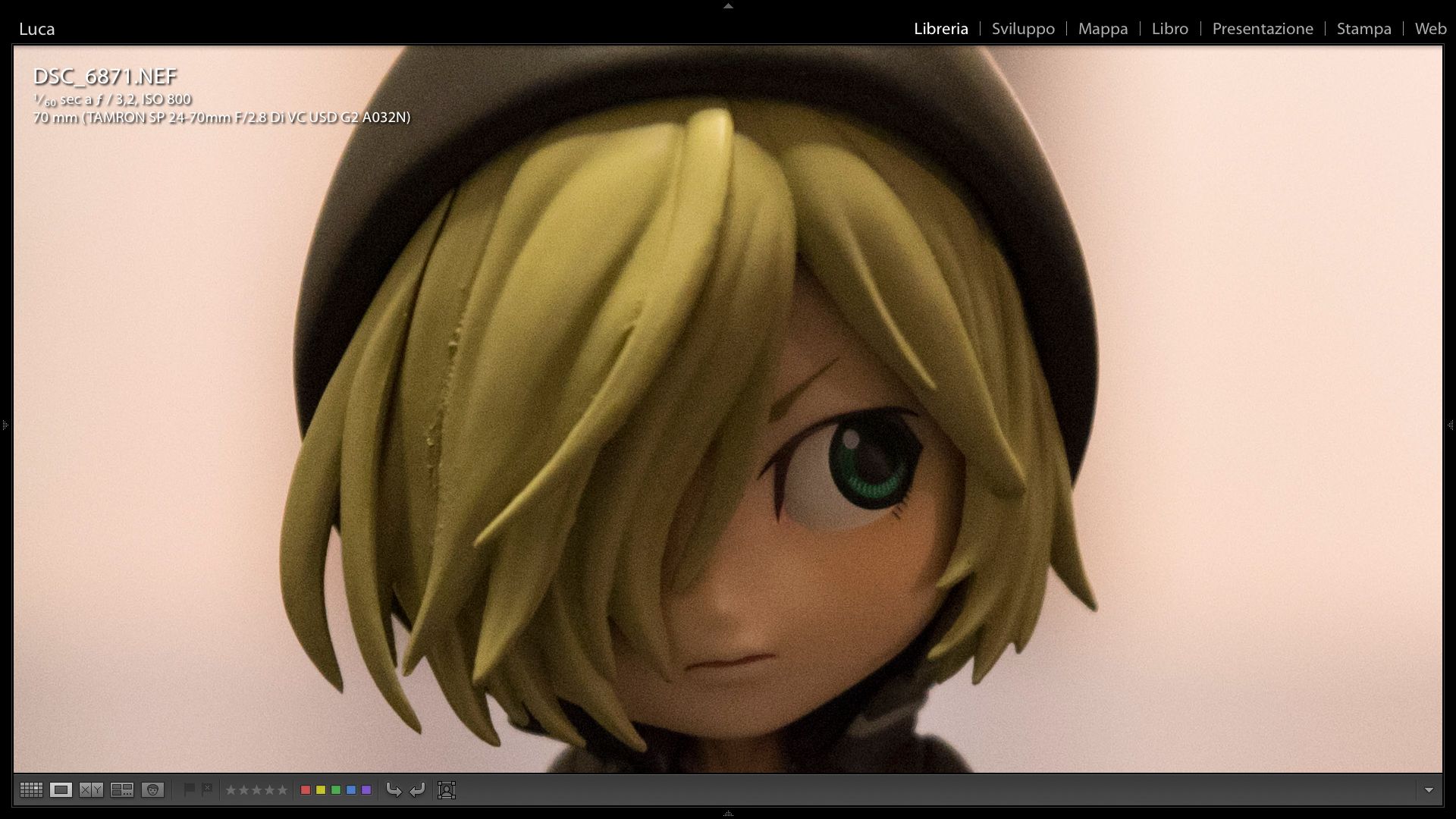Switch to Grid view

[x=31, y=790]
